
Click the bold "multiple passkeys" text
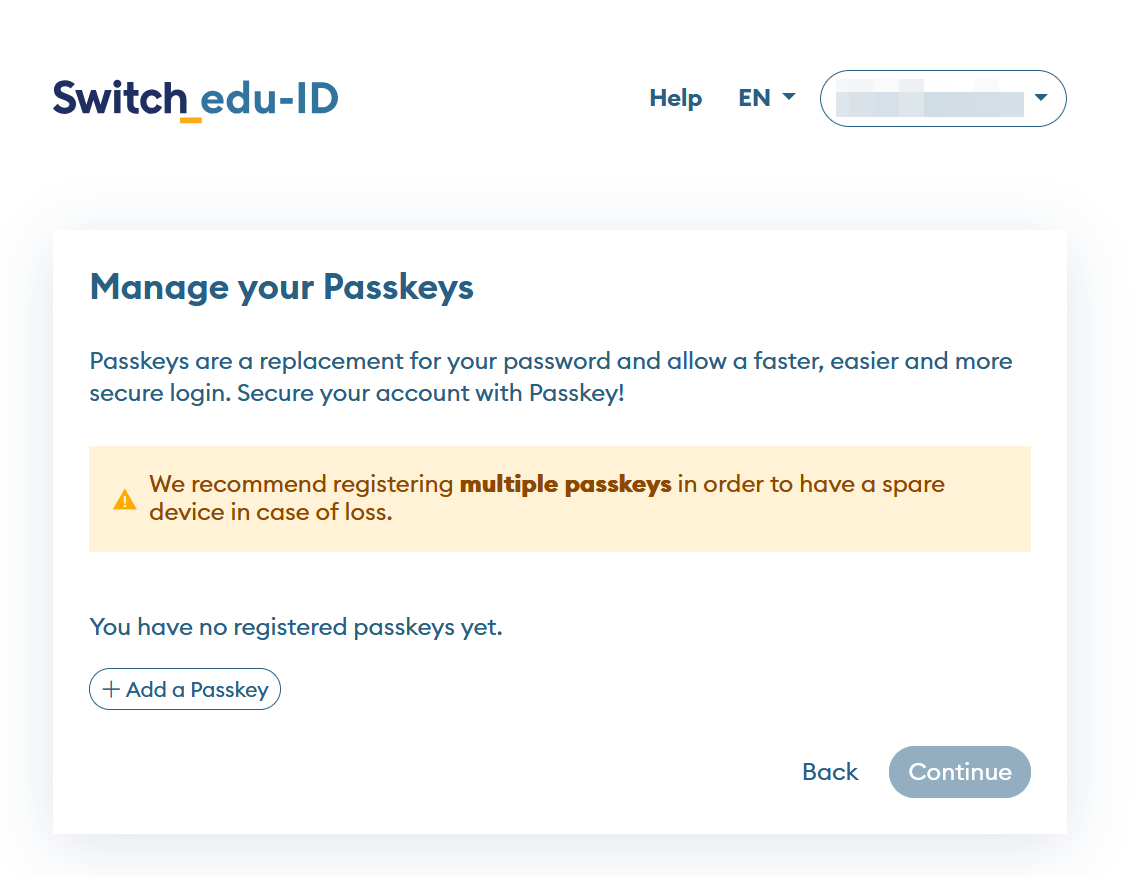[x=565, y=485]
